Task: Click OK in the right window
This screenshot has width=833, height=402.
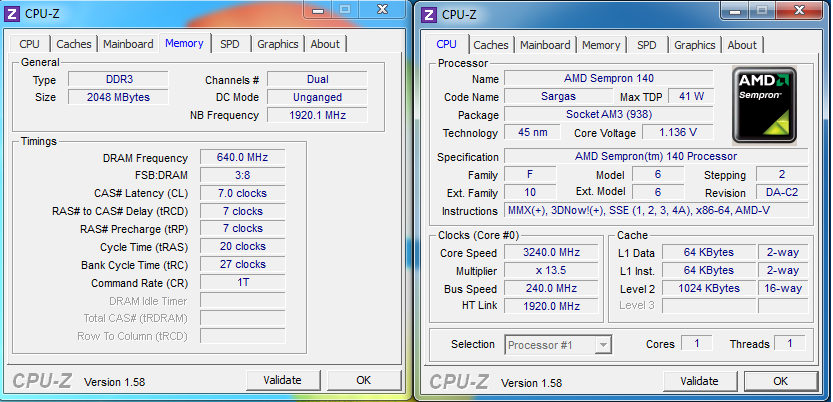Action: (x=780, y=381)
